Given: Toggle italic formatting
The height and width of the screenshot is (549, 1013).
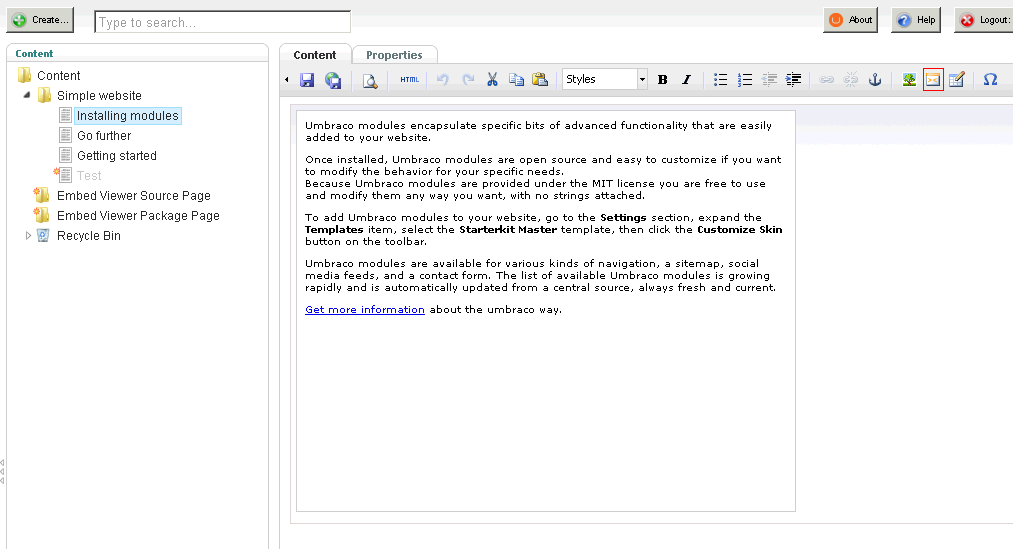Looking at the screenshot, I should point(686,79).
